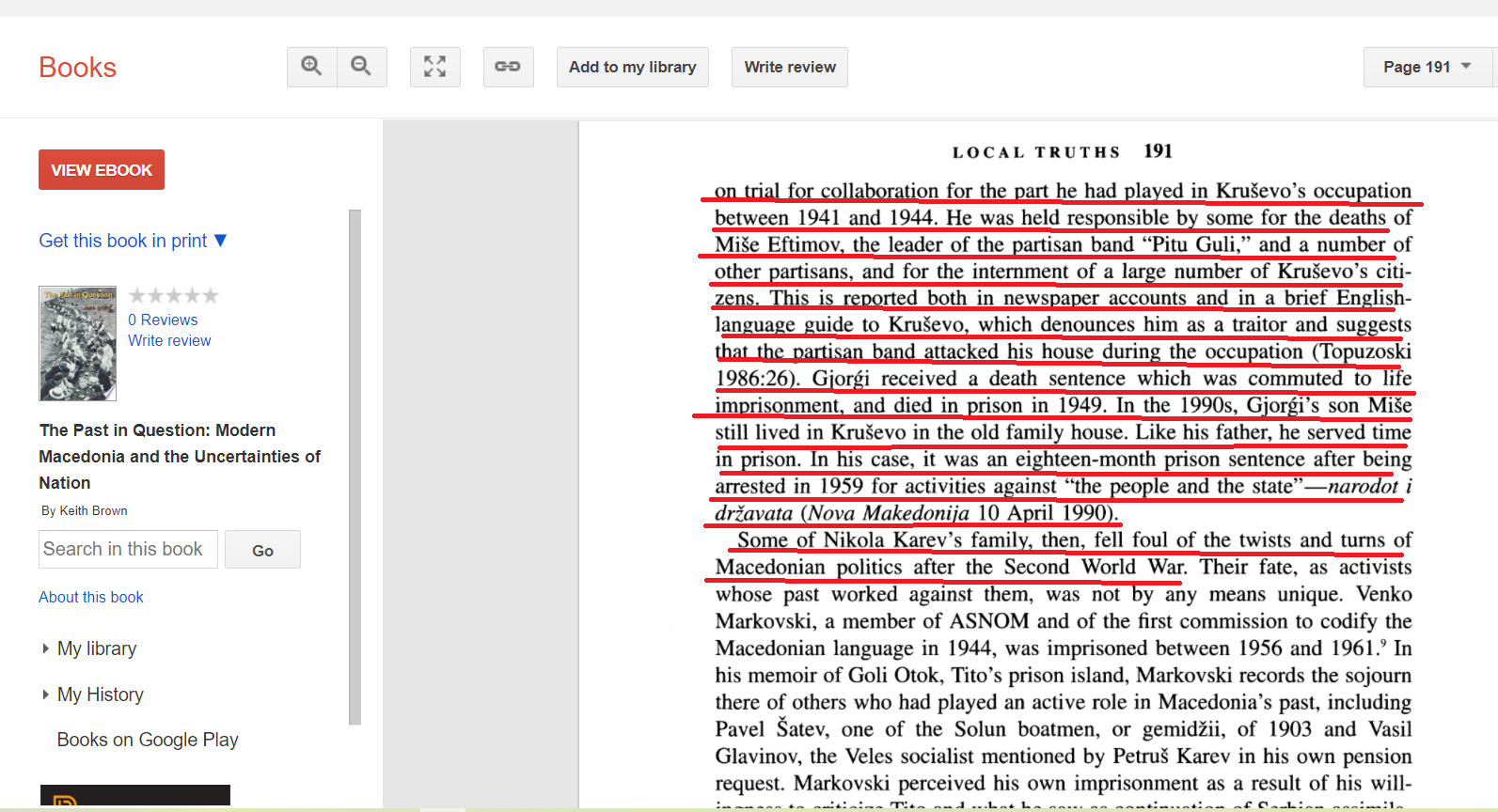
Task: Click the sidebar vertical scrollbar
Action: [x=355, y=467]
